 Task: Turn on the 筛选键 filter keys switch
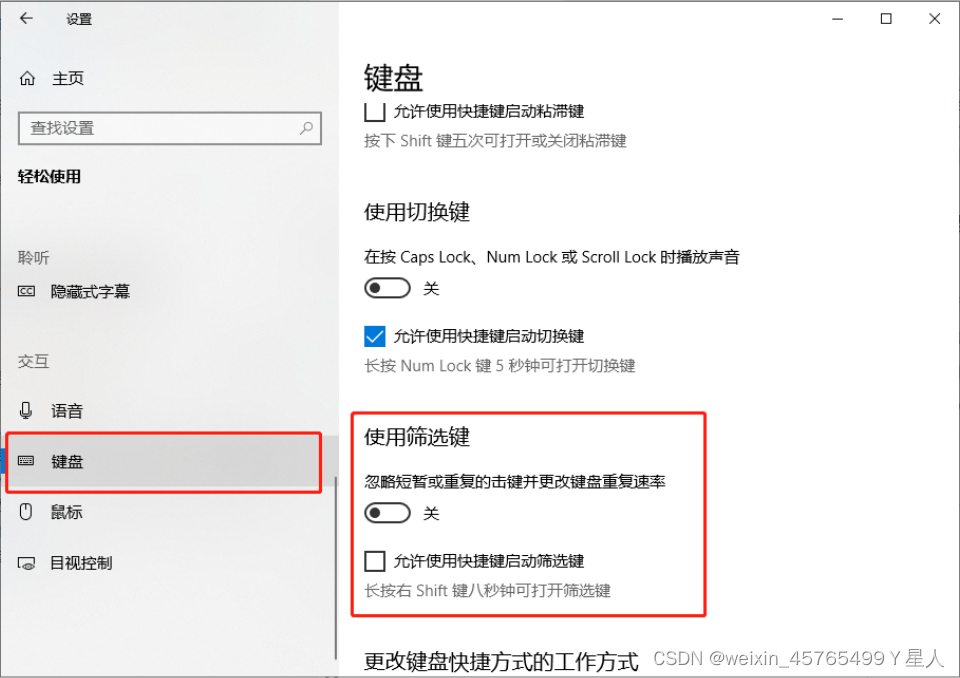click(387, 513)
